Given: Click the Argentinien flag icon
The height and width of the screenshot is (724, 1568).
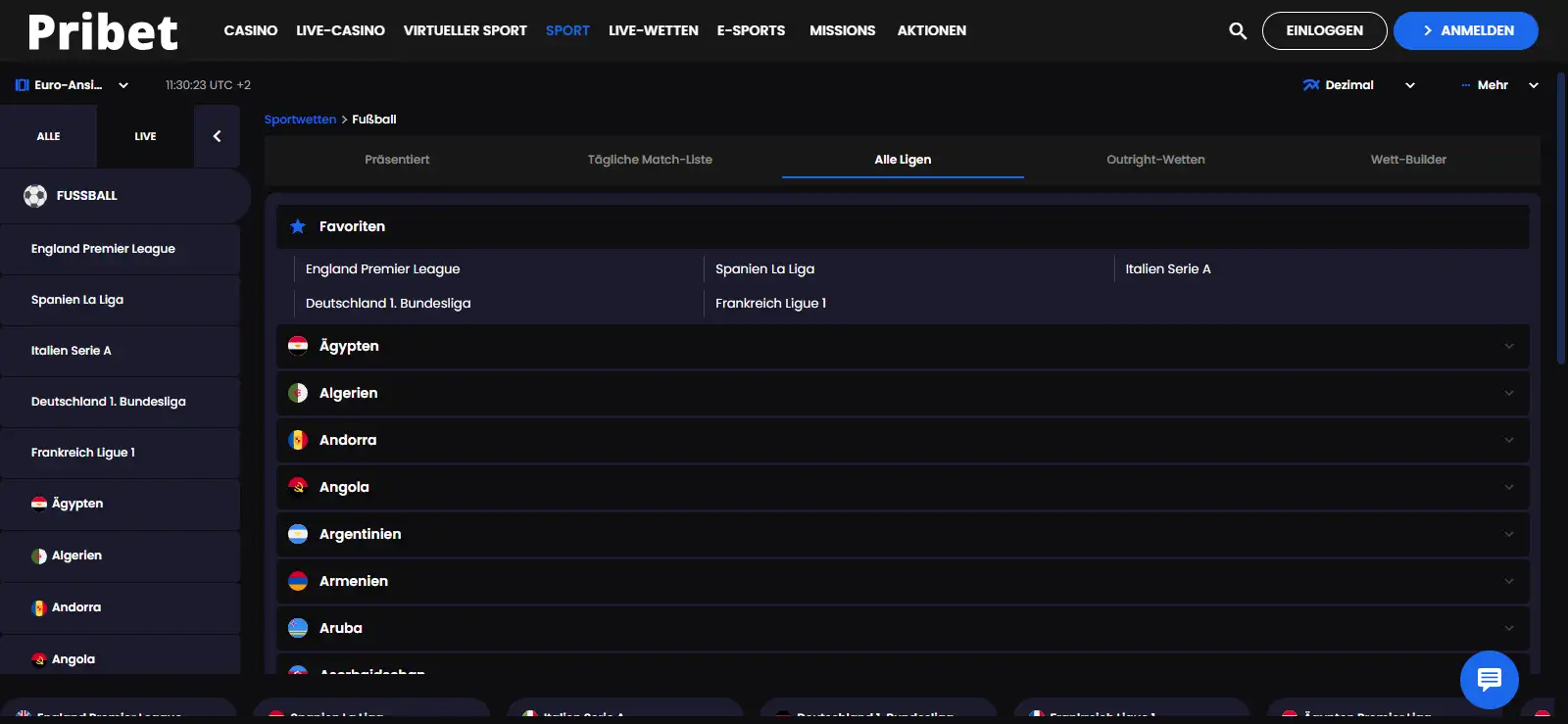Looking at the screenshot, I should 298,534.
